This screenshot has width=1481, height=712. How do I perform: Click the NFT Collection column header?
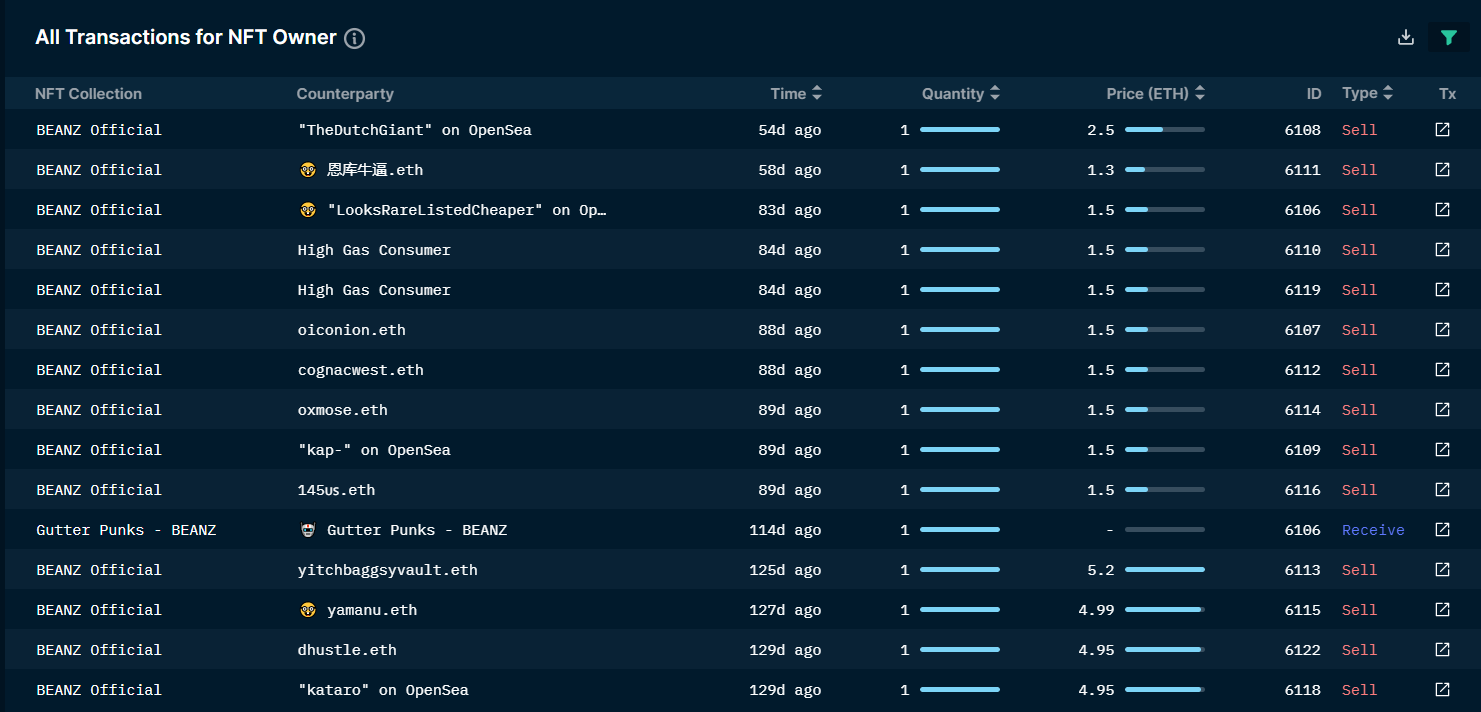point(88,93)
